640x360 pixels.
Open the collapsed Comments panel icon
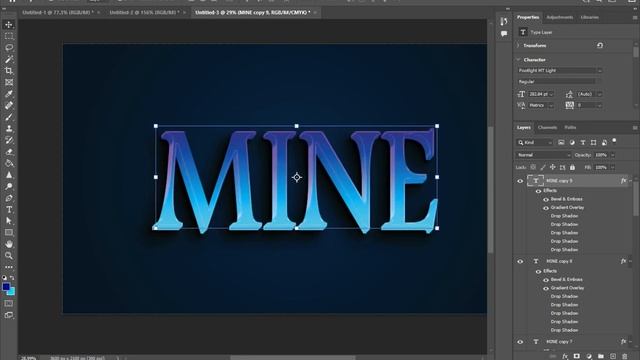click(504, 33)
